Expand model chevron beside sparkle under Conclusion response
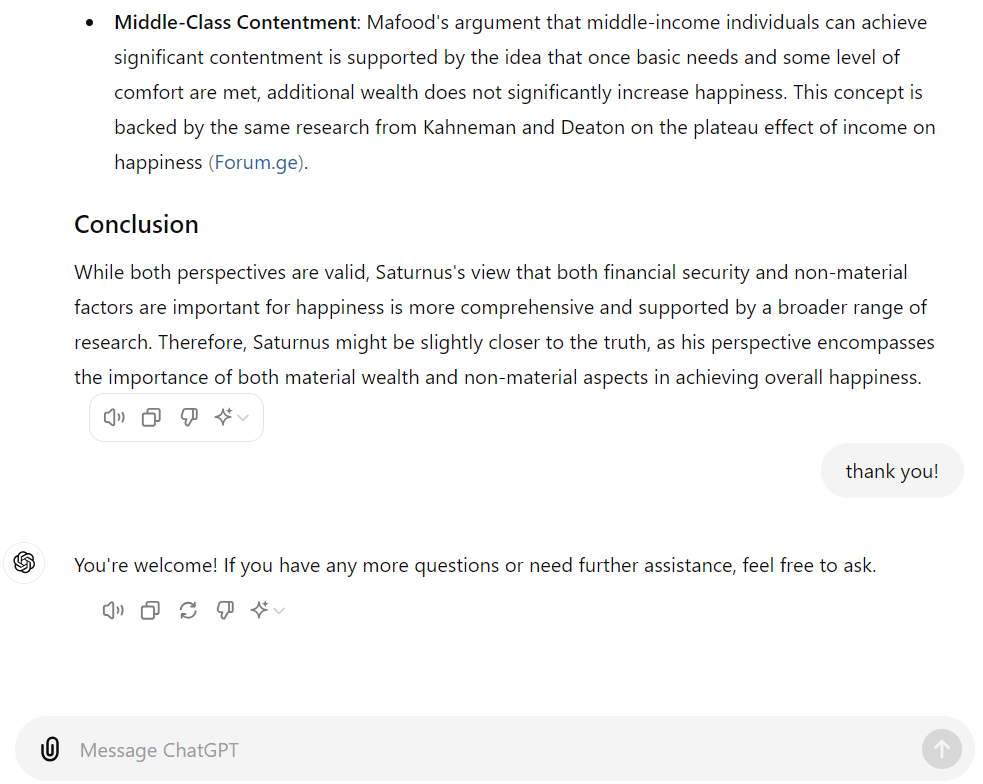 244,417
